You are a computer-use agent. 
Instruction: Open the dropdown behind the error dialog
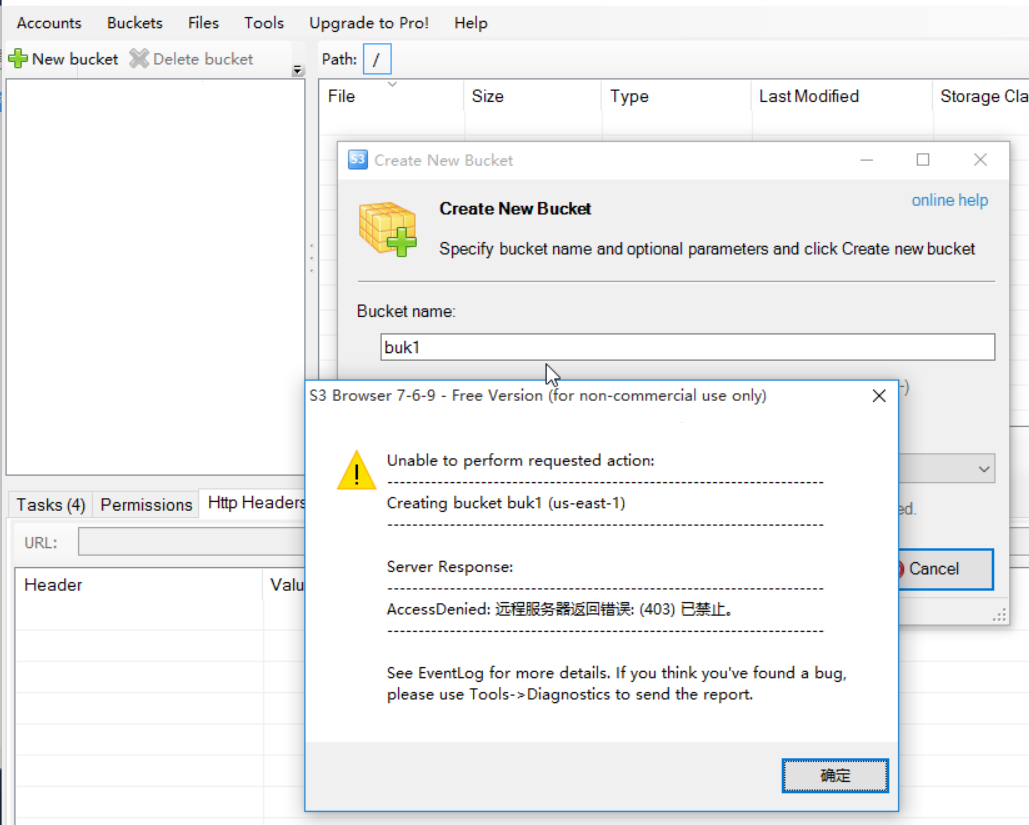click(984, 469)
